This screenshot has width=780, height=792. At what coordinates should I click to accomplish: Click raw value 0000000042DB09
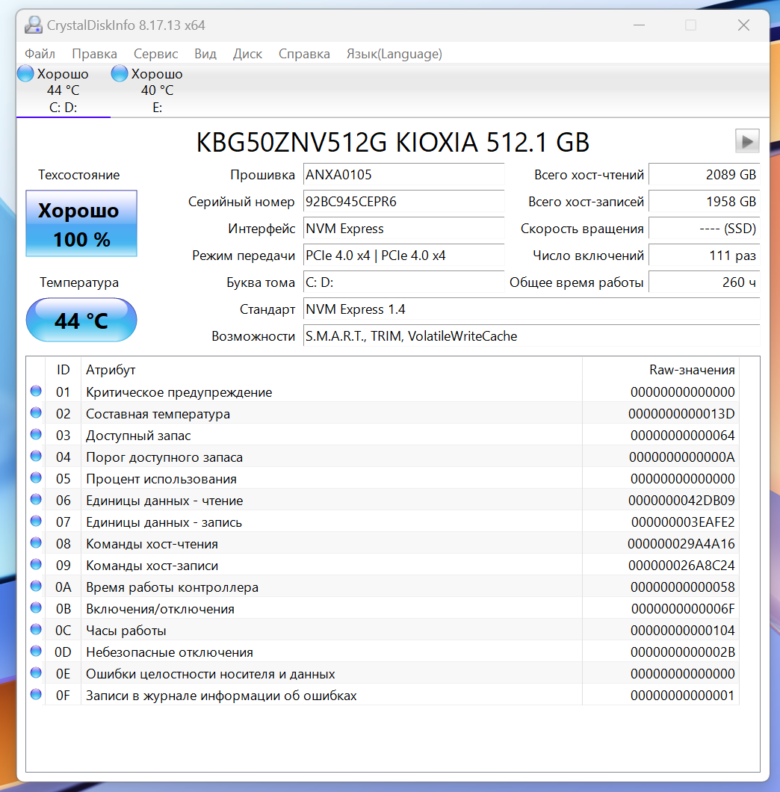(x=681, y=501)
